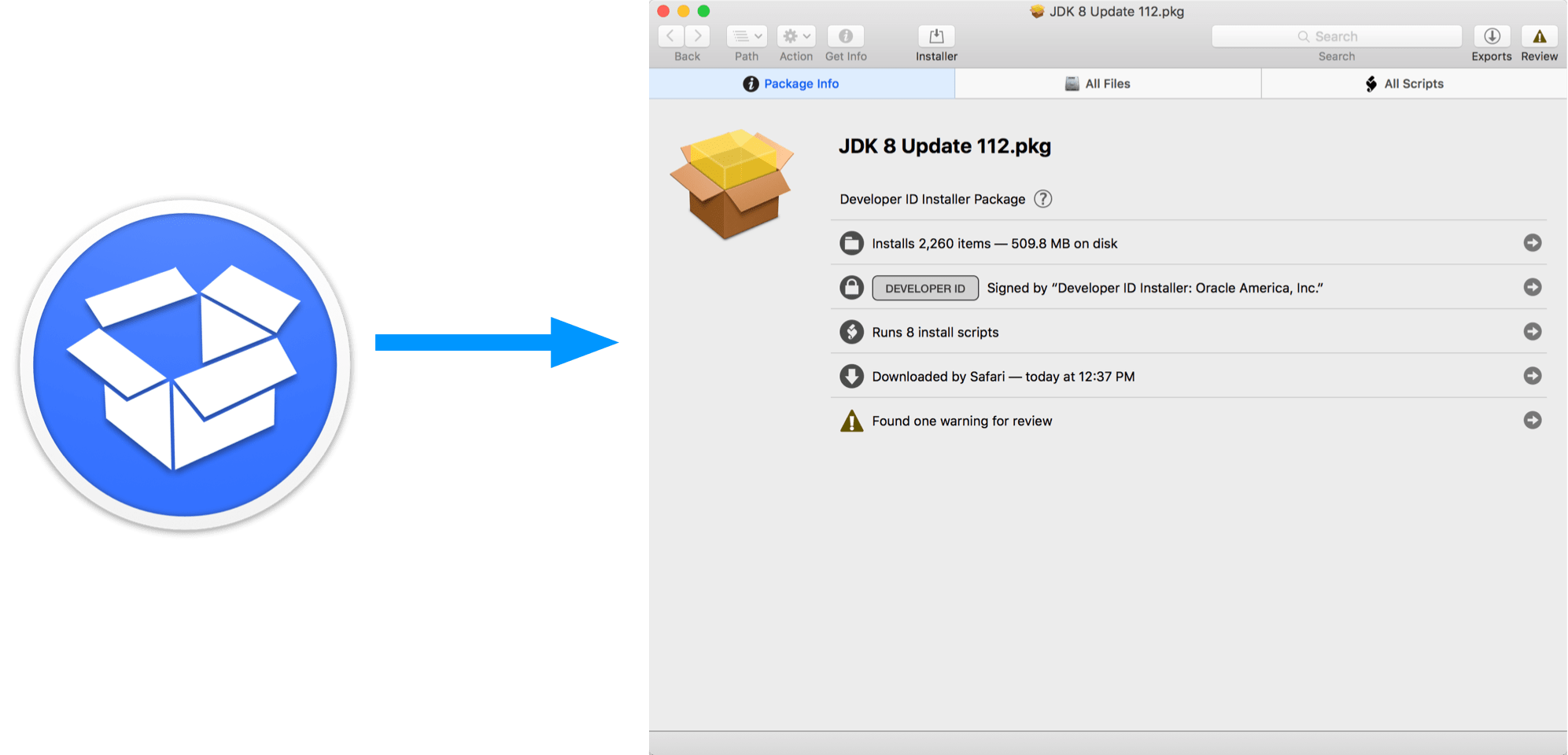
Task: Show details arrow for Installs 2,260 items
Action: pyautogui.click(x=1533, y=243)
